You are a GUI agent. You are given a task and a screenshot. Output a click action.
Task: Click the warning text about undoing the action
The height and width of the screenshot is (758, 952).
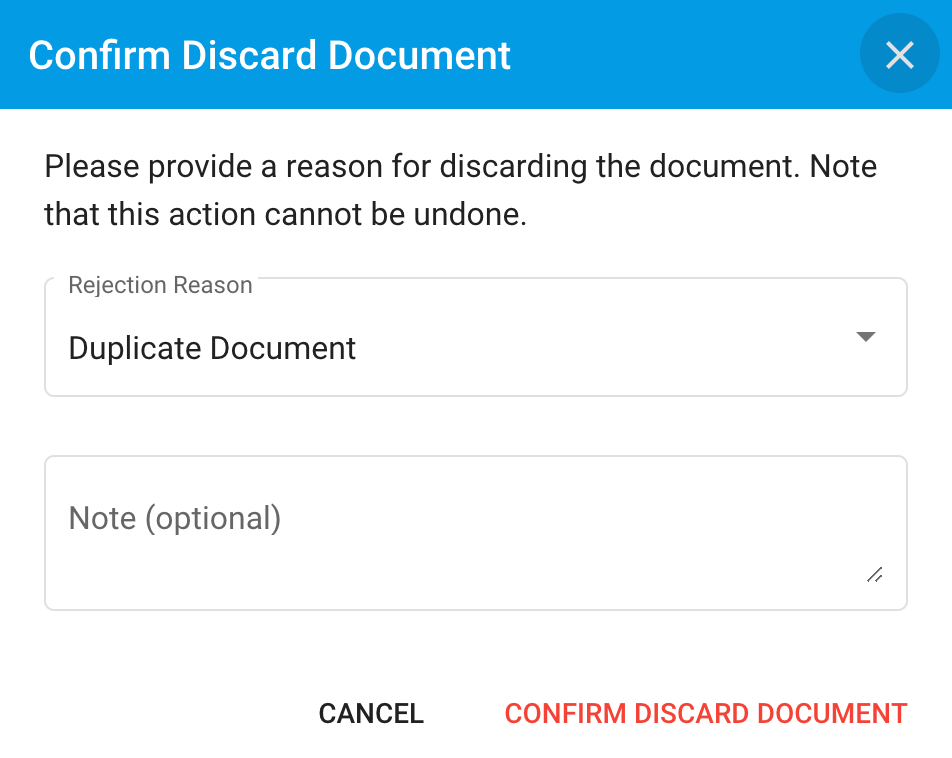(x=460, y=190)
